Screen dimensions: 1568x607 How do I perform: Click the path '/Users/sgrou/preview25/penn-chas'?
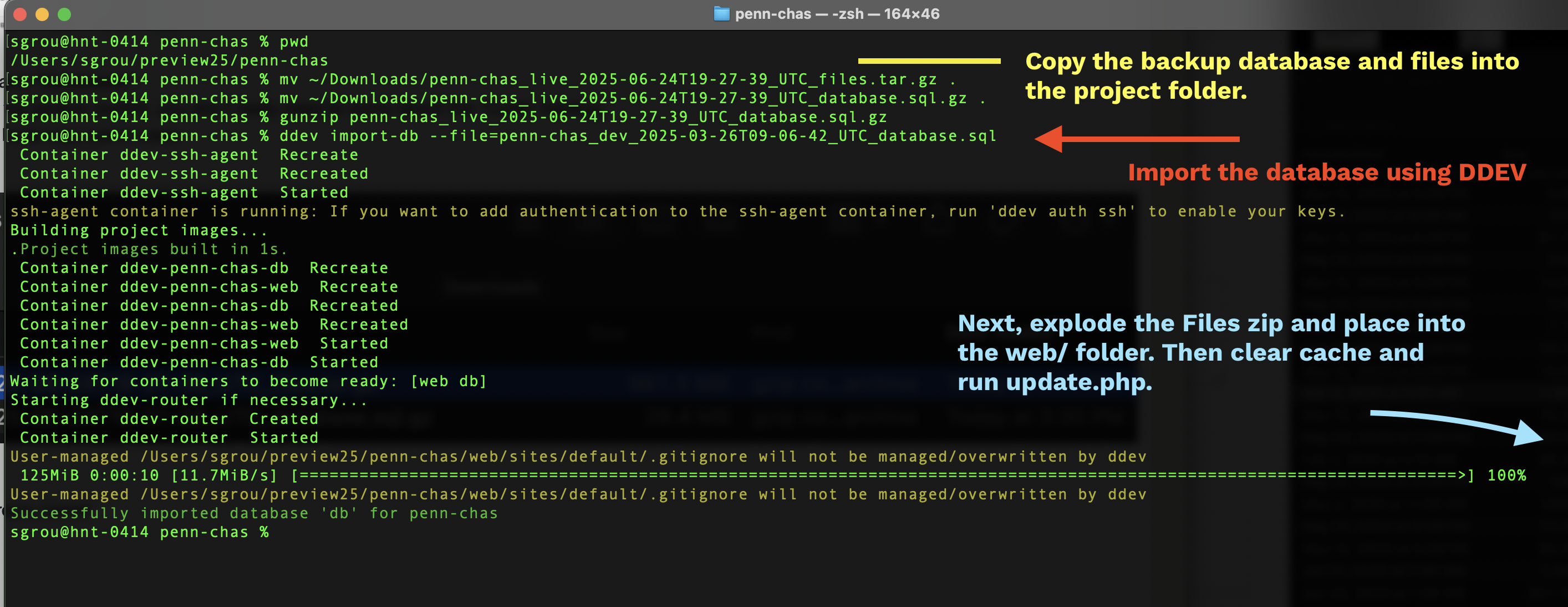pyautogui.click(x=169, y=60)
